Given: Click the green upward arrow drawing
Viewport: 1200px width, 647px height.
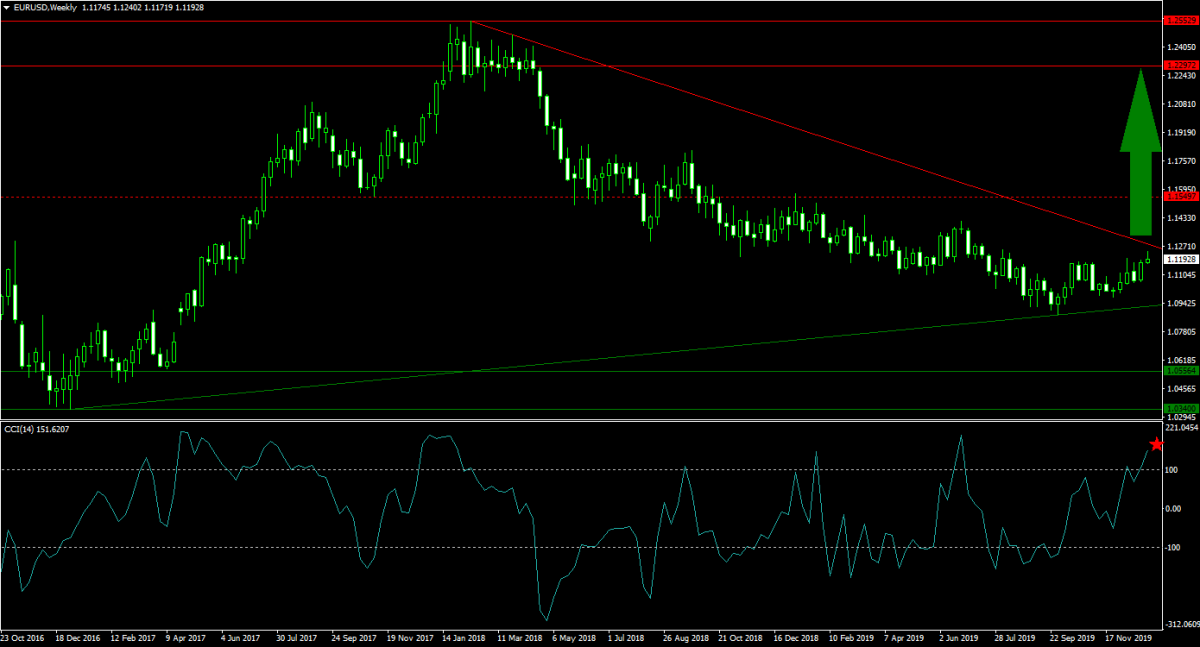Looking at the screenshot, I should pyautogui.click(x=1139, y=155).
